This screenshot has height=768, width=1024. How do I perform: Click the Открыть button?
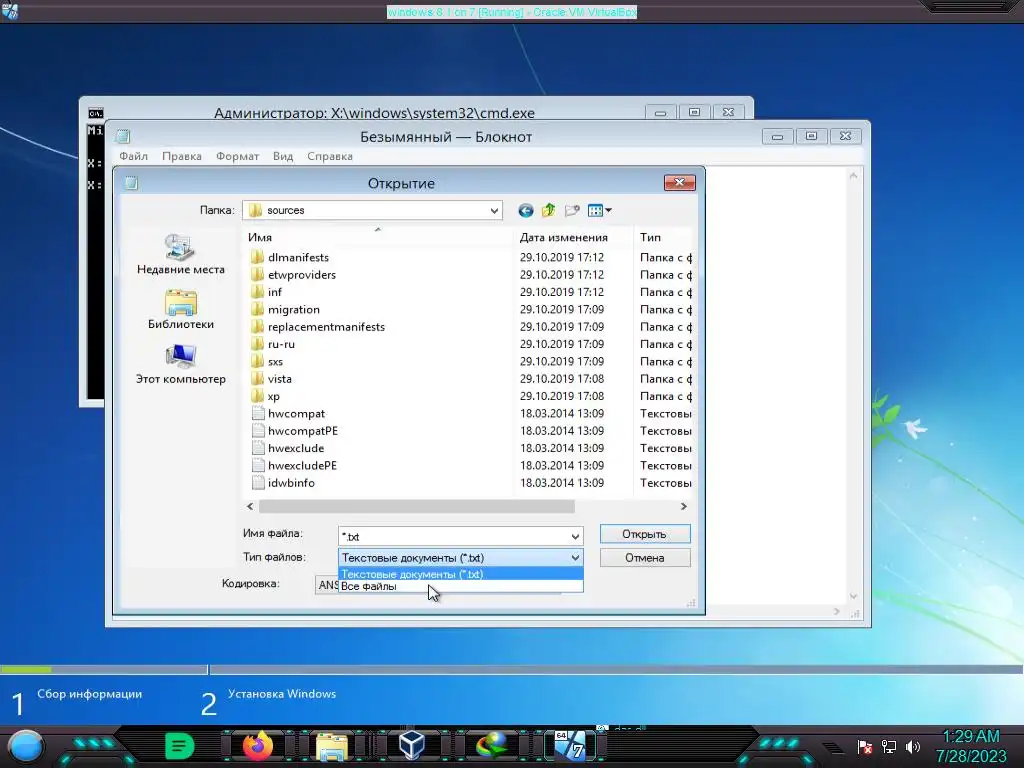coord(645,534)
